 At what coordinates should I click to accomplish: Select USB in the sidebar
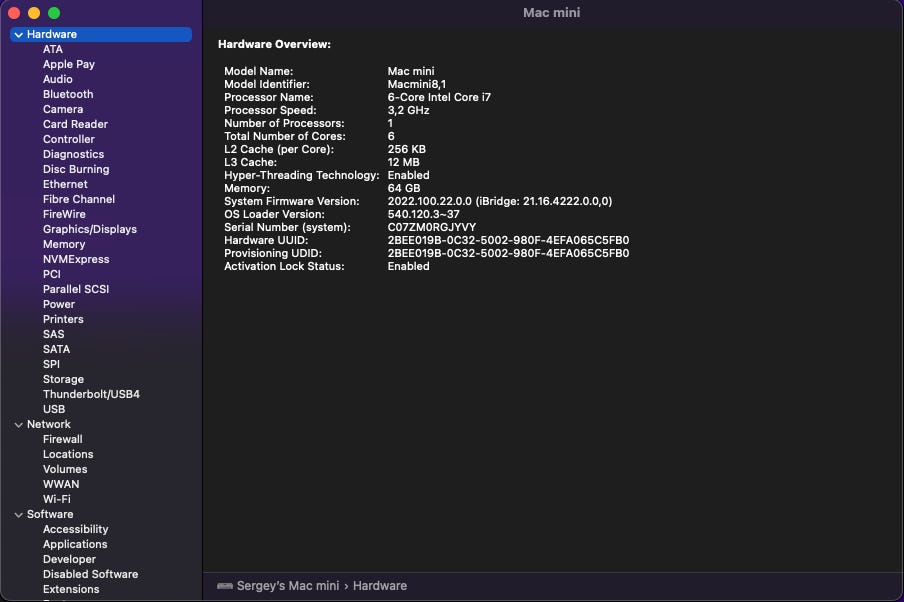pyautogui.click(x=54, y=409)
